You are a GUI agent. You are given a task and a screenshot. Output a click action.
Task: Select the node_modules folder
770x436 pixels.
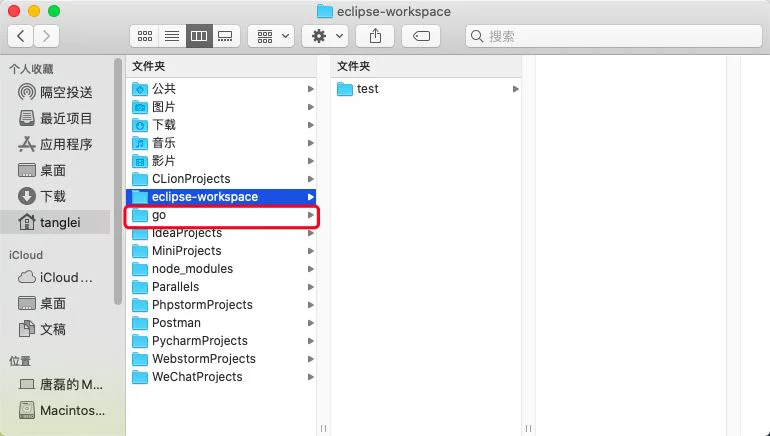(221, 269)
